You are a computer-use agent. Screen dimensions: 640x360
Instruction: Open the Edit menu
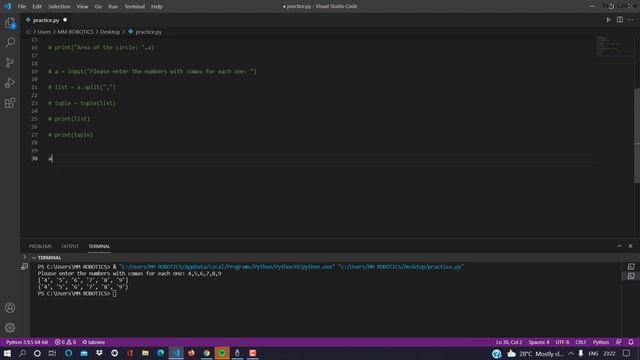[37, 7]
